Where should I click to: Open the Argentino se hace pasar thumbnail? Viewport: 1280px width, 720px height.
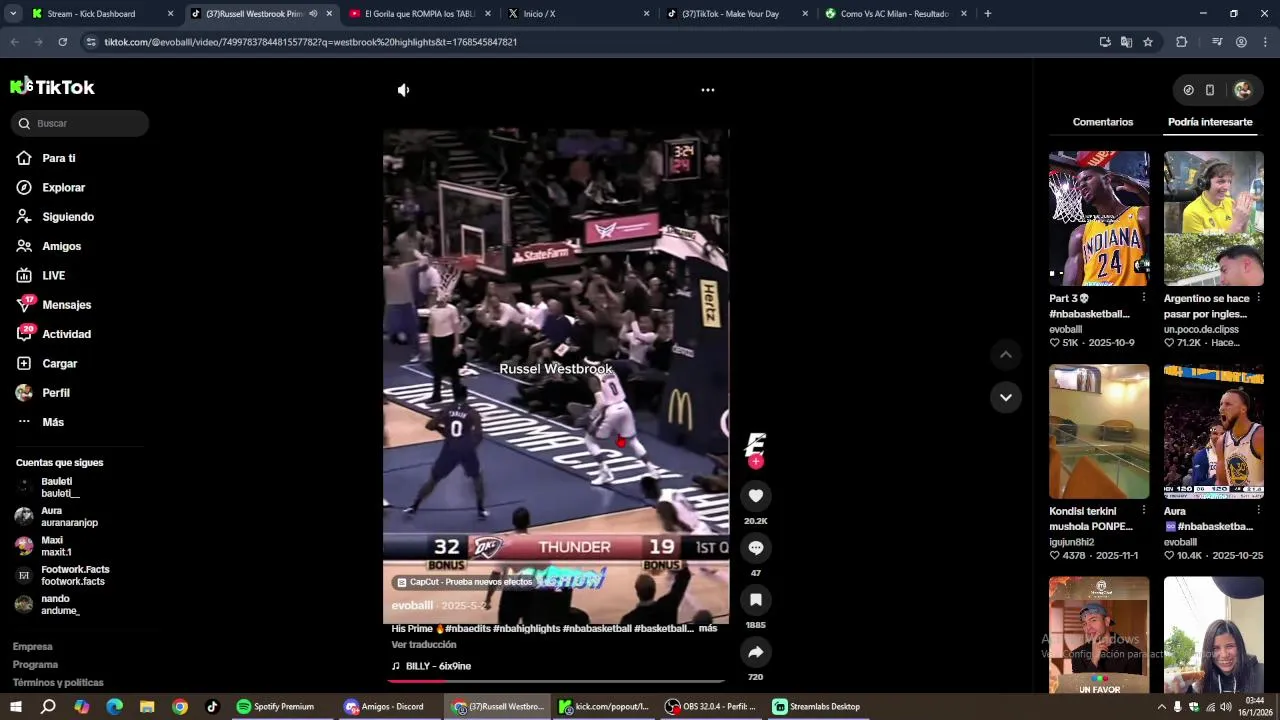1214,218
